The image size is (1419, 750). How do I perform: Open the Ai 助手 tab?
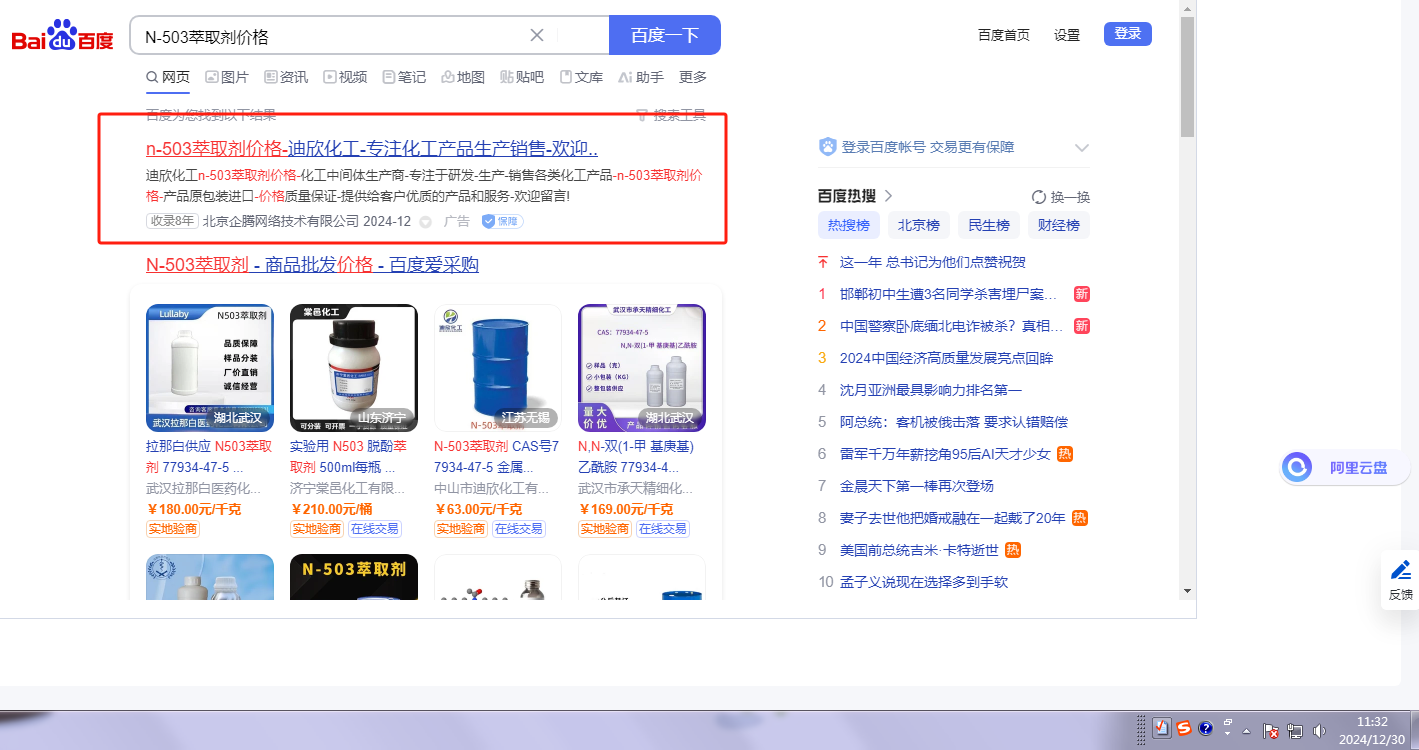(641, 77)
